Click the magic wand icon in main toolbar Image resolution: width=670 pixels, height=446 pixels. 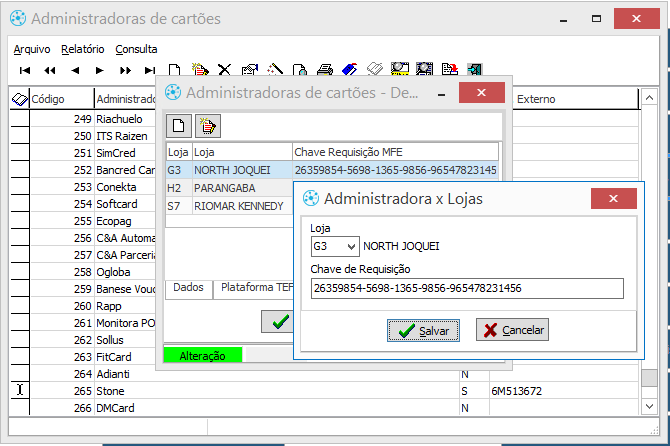tap(275, 70)
